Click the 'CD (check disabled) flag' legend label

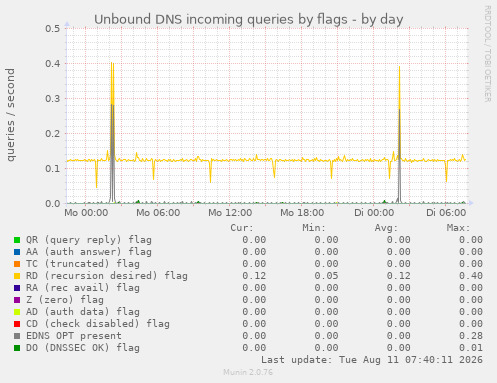(x=98, y=324)
